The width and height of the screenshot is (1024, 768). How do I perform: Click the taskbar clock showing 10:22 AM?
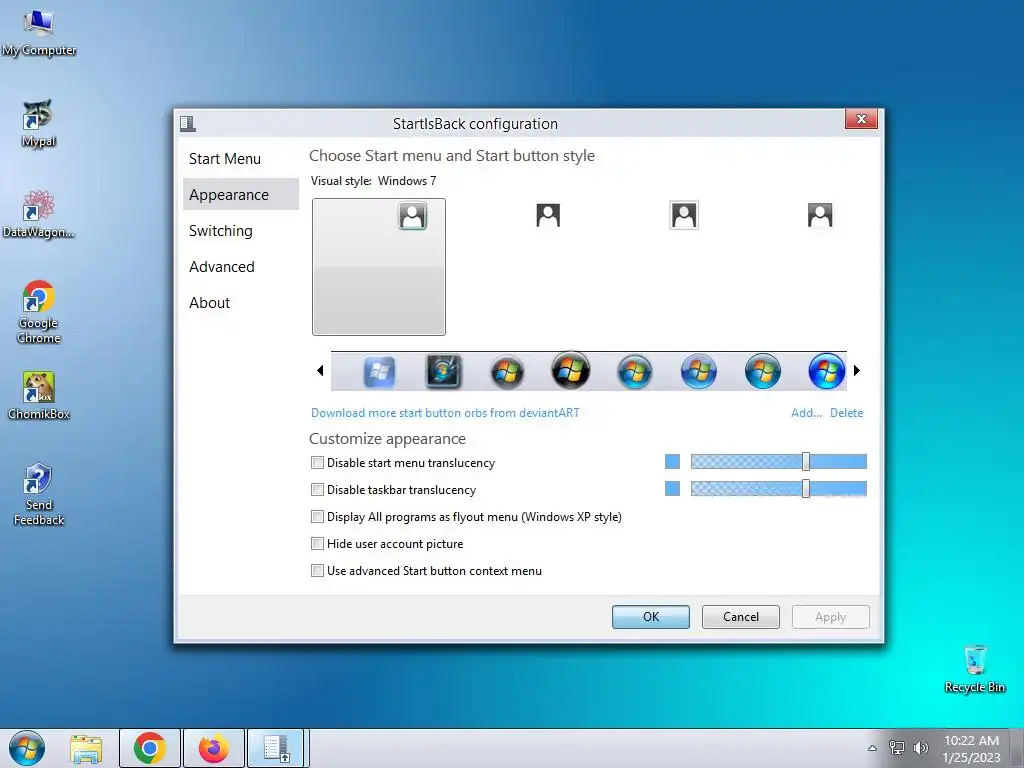click(x=971, y=749)
